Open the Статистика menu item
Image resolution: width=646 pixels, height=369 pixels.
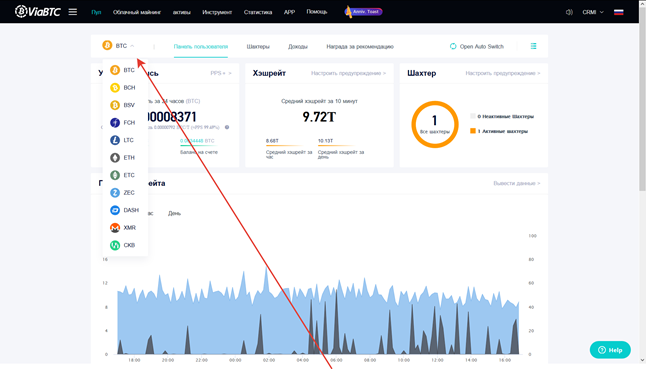258,12
